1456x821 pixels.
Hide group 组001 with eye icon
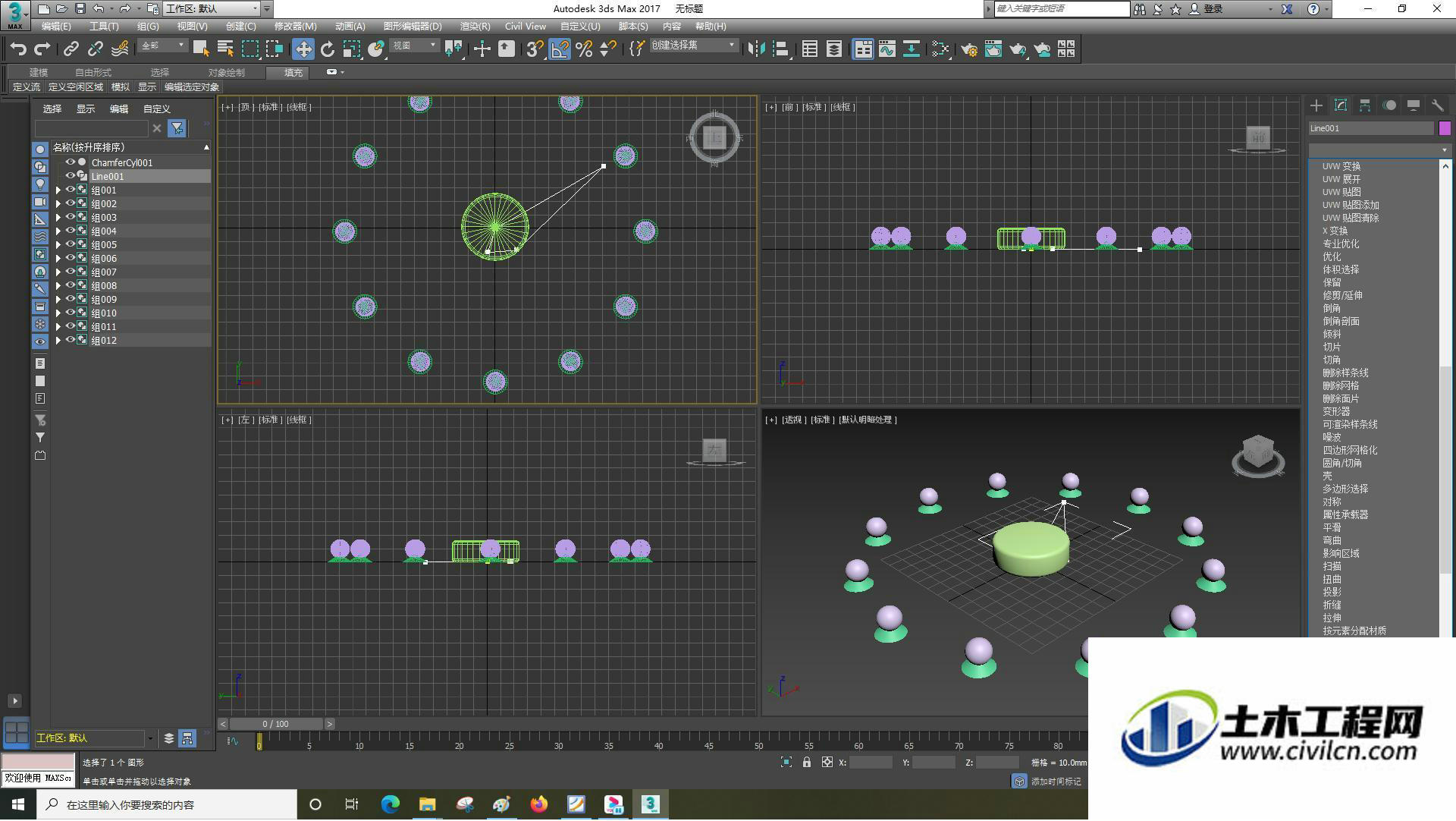click(x=70, y=190)
